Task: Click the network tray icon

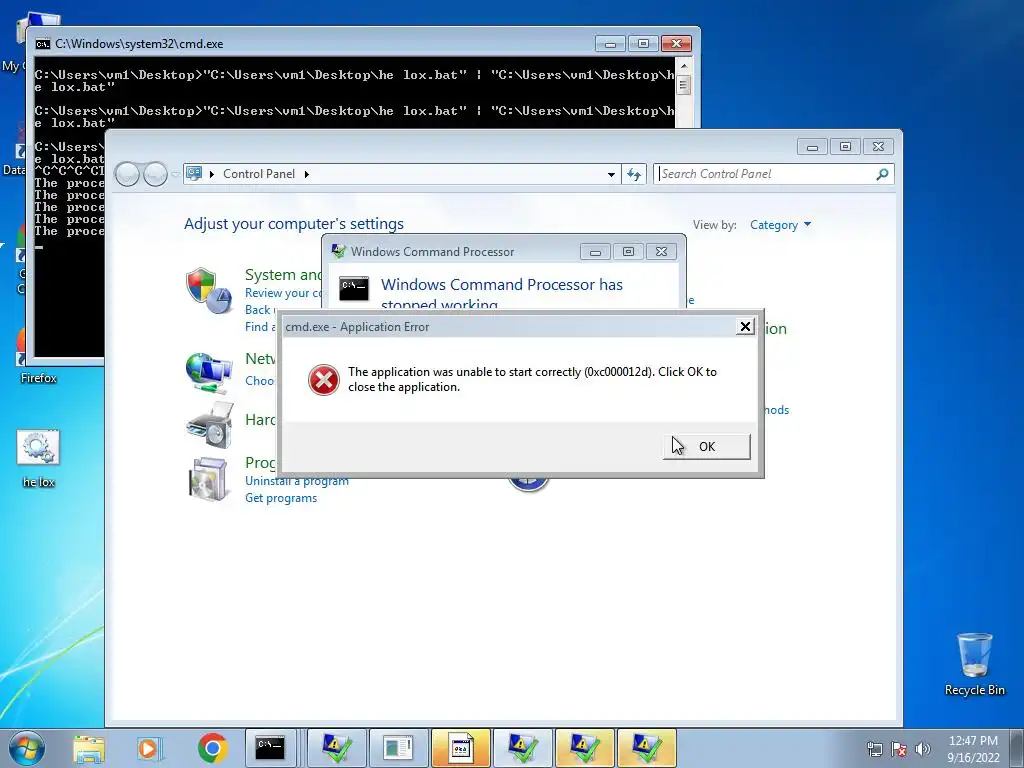Action: coord(874,749)
